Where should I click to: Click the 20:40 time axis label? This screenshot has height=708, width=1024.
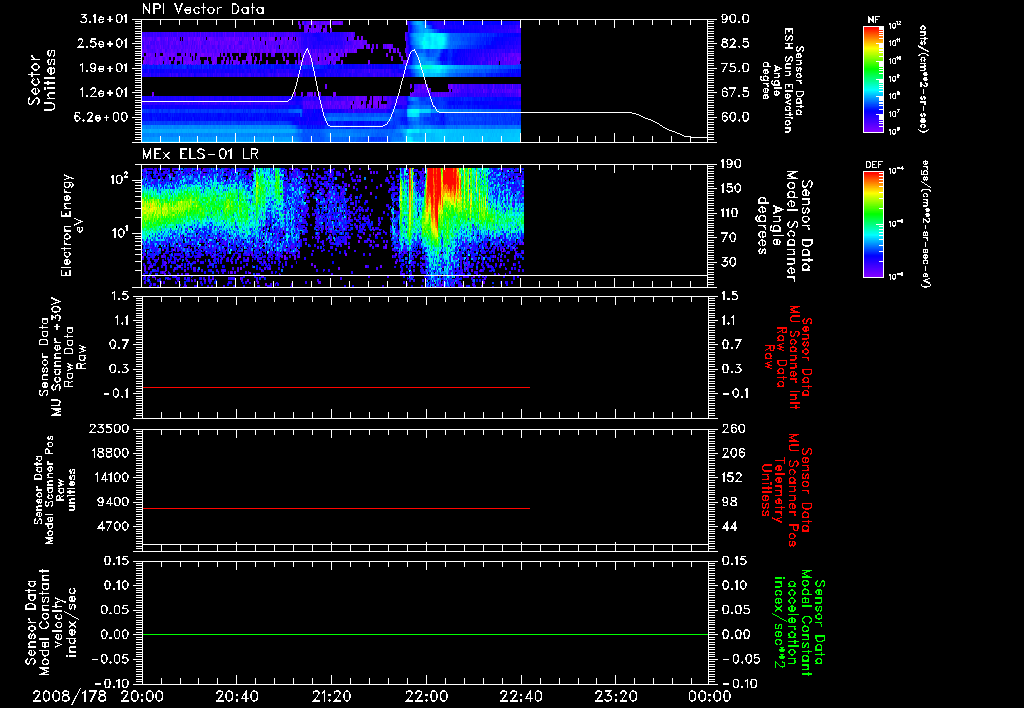236,696
